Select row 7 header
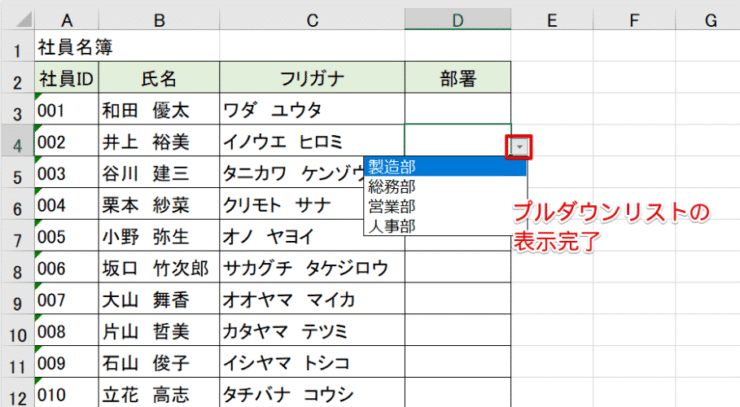Screen dimensions: 740x407 (x=17, y=236)
